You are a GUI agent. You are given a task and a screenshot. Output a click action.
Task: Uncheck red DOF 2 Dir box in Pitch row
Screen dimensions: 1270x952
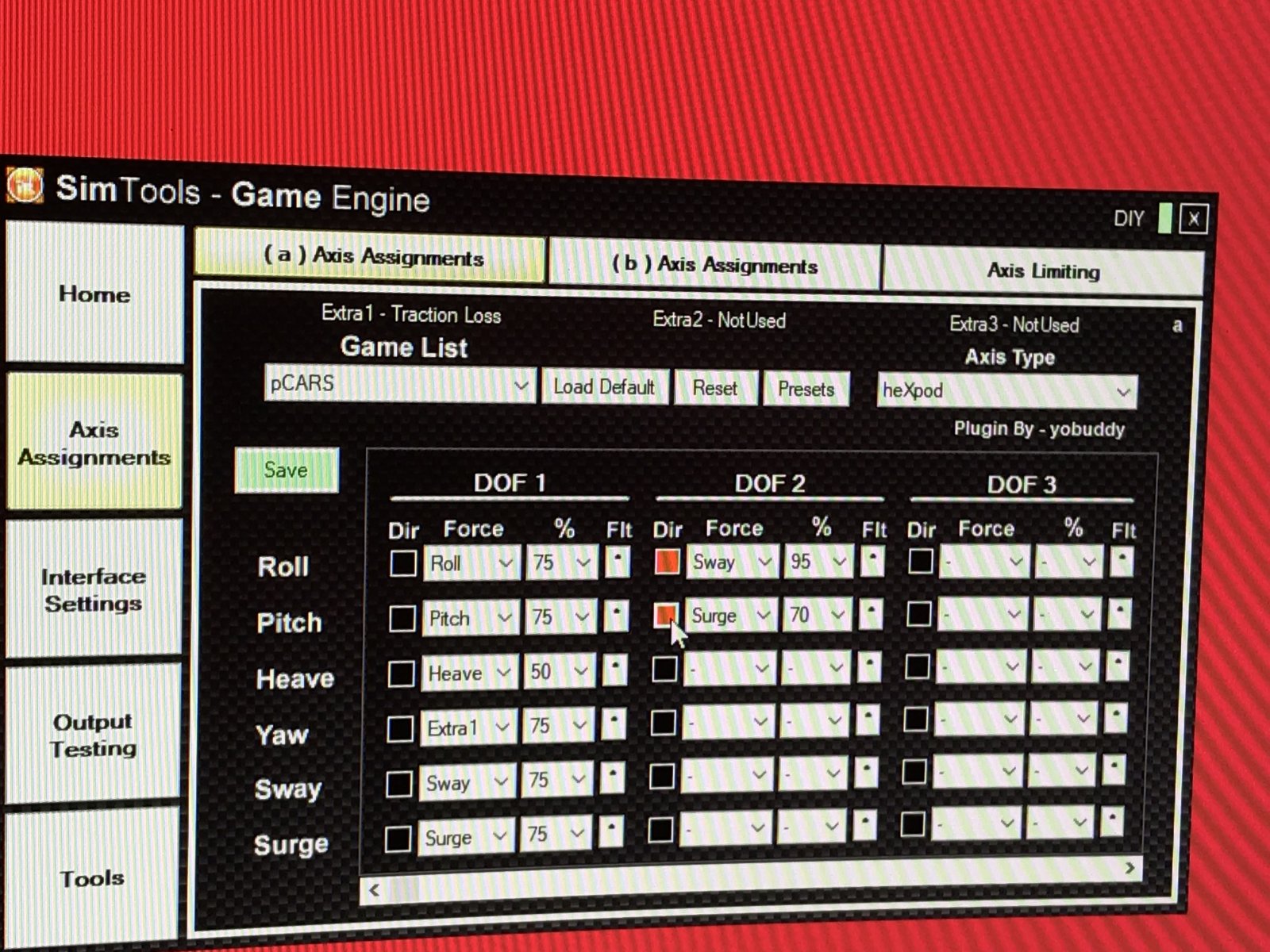[x=666, y=615]
